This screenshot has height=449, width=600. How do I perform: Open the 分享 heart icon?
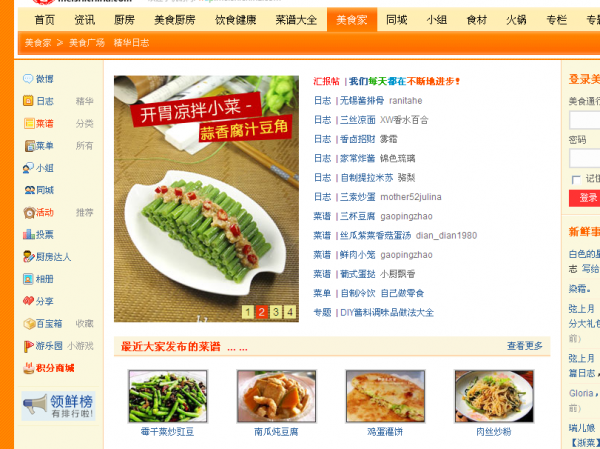pos(28,301)
